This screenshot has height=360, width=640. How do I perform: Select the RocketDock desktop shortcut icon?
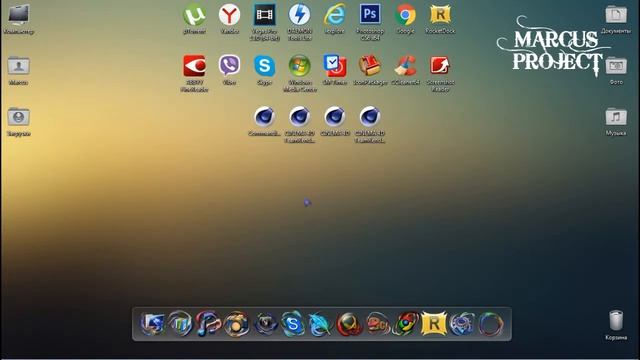[440, 15]
